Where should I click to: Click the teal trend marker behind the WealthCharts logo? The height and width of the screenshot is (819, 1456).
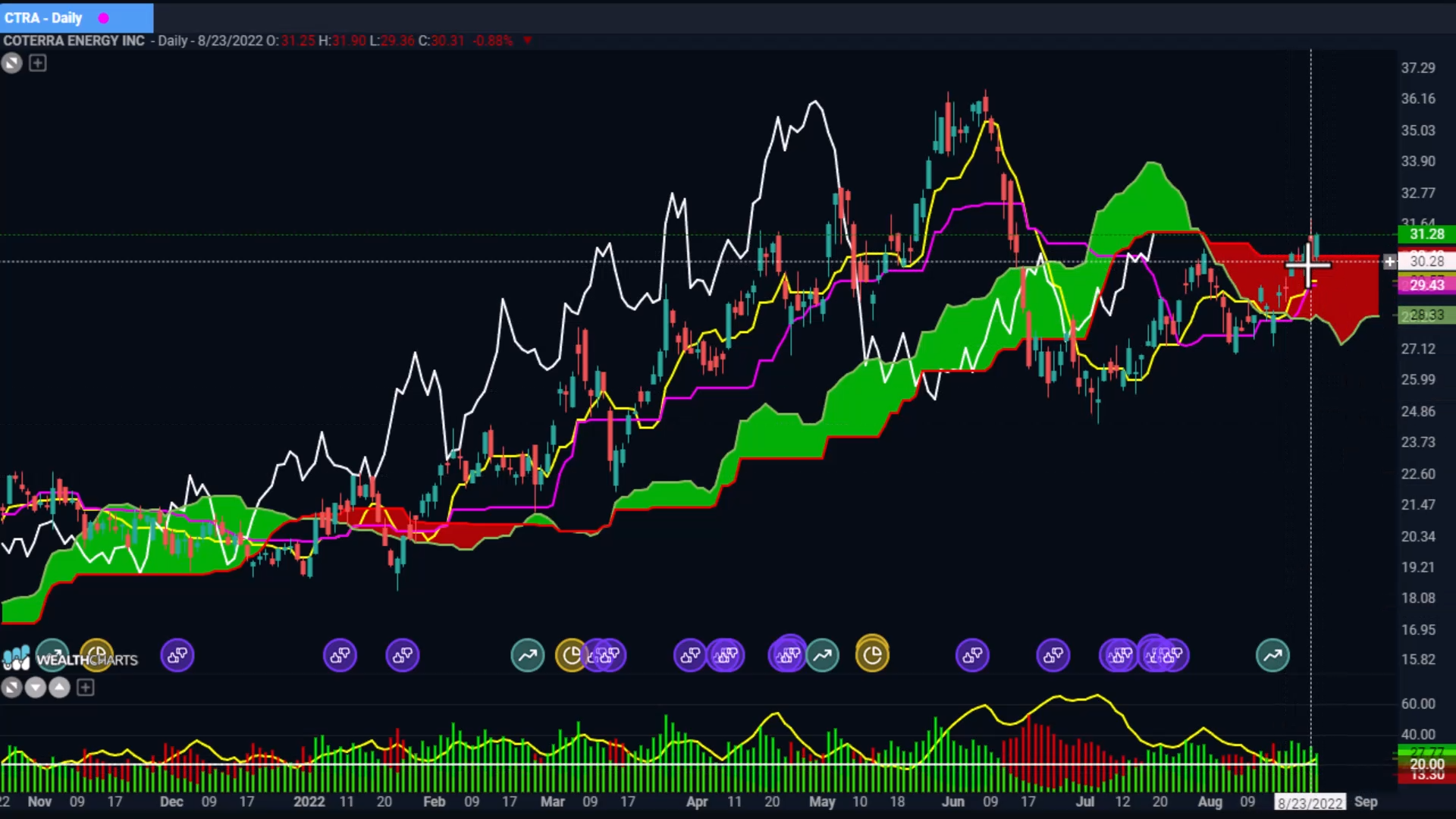(x=52, y=655)
